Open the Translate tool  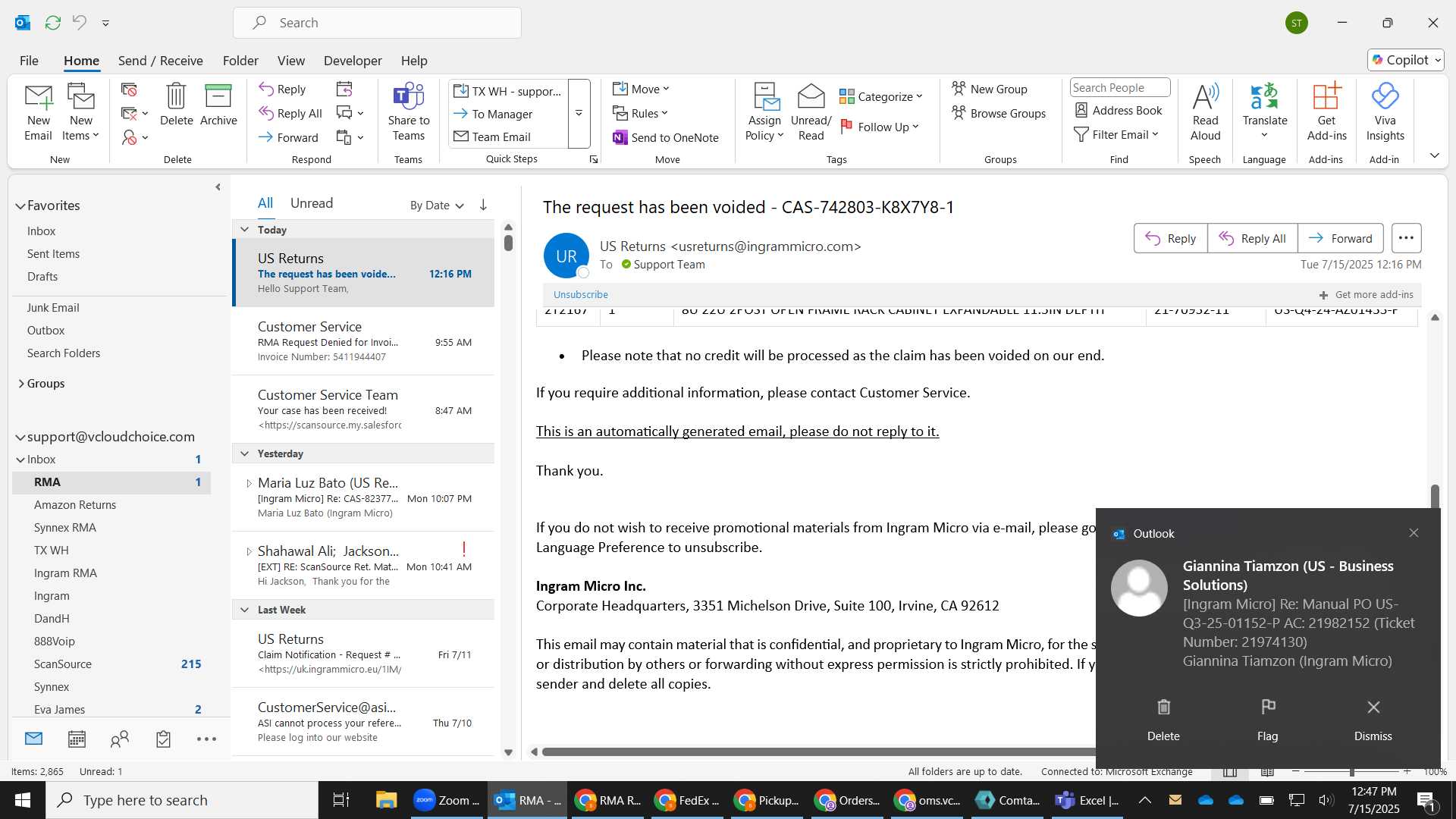(x=1264, y=112)
